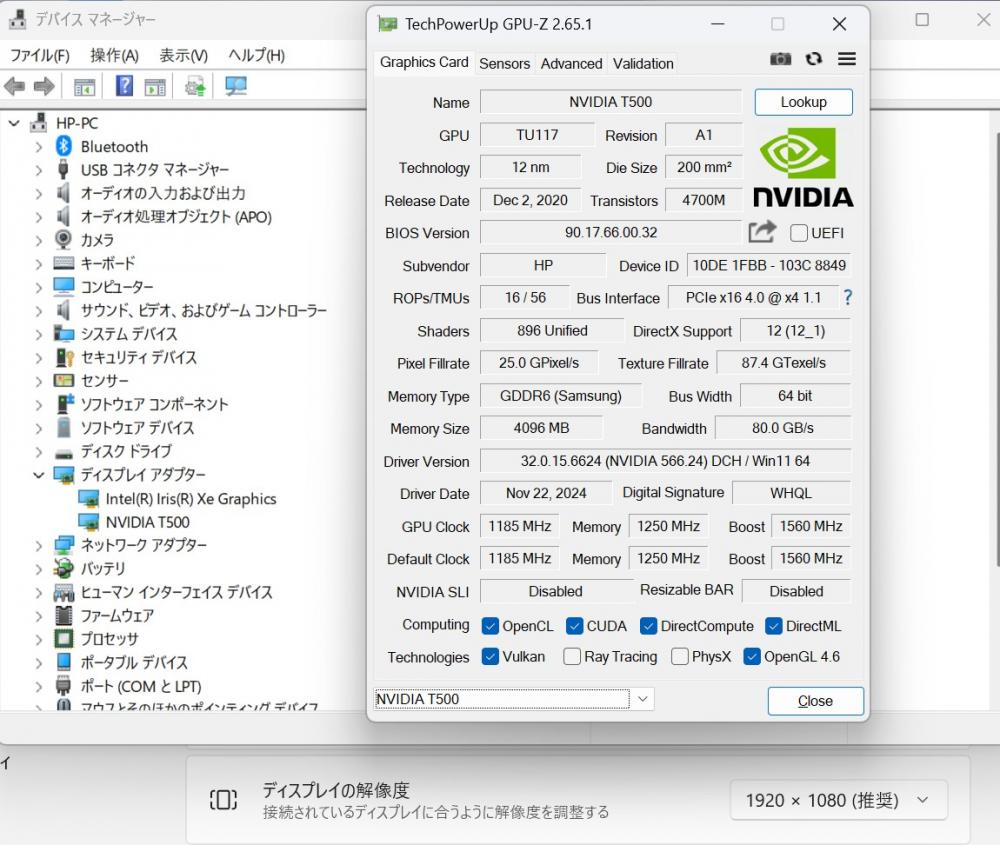Click the NVIDIA T500 Name field
The width and height of the screenshot is (1000, 845).
(x=611, y=102)
